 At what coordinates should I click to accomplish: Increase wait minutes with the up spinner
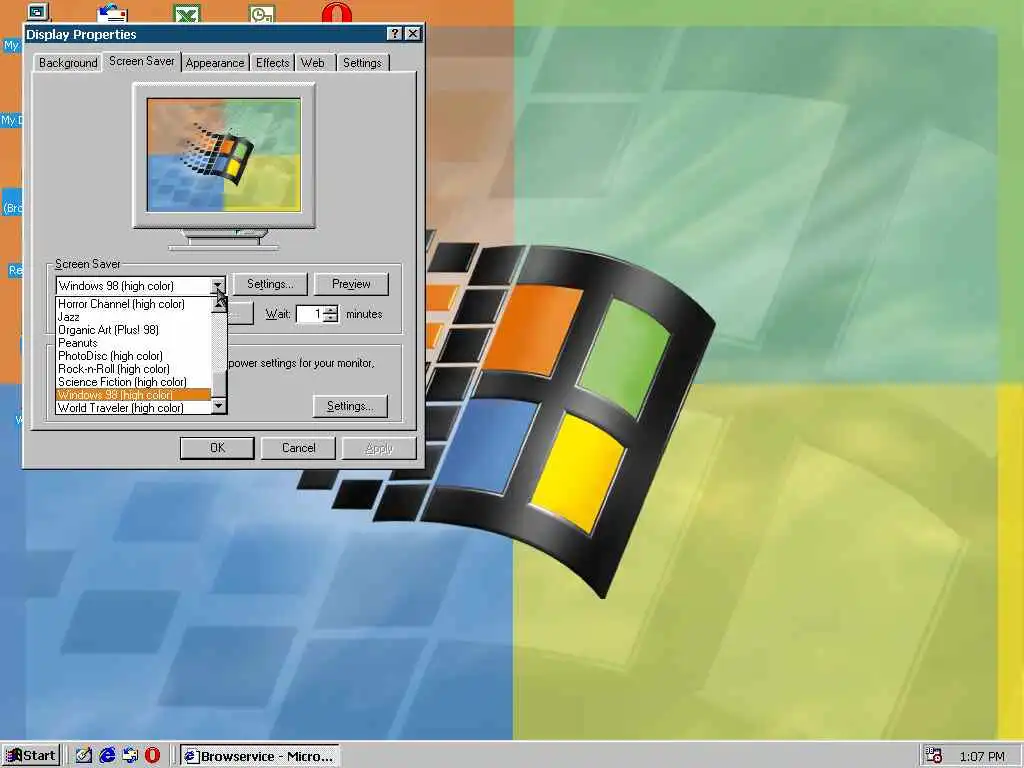[x=331, y=310]
